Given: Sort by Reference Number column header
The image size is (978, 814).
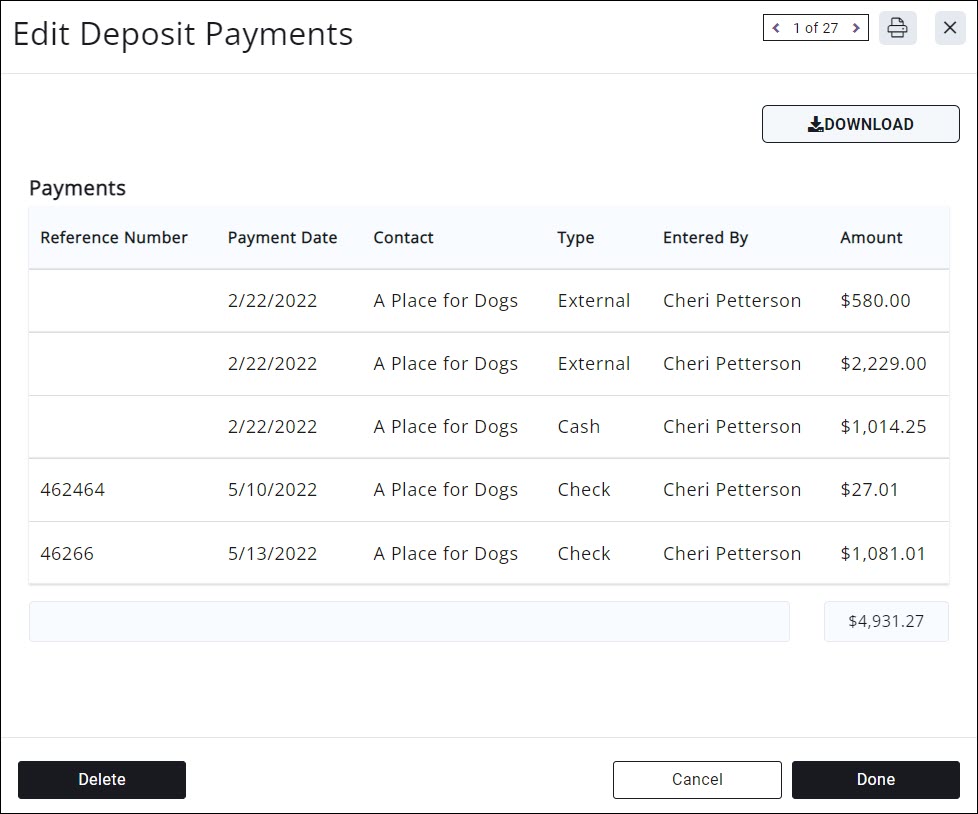Looking at the screenshot, I should coord(114,238).
